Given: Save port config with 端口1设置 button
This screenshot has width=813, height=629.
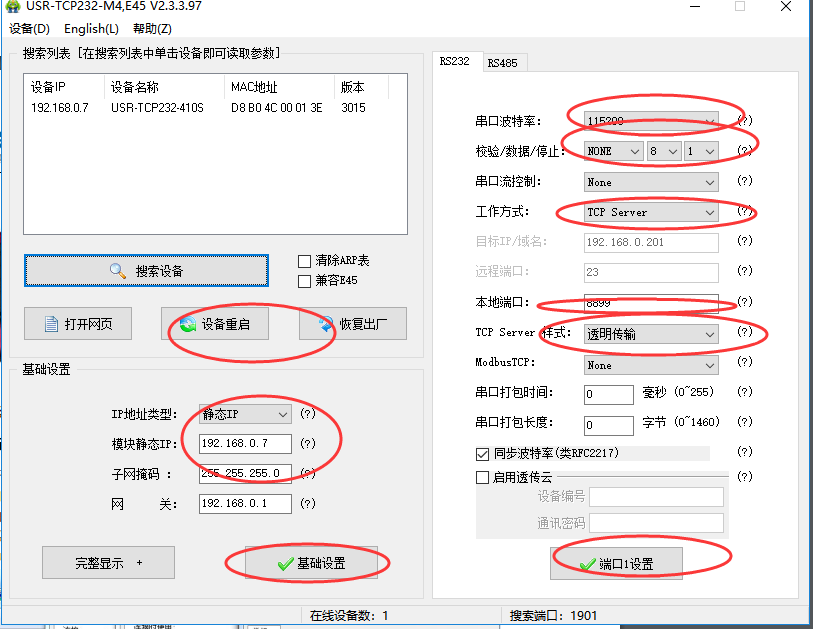Looking at the screenshot, I should point(616,564).
